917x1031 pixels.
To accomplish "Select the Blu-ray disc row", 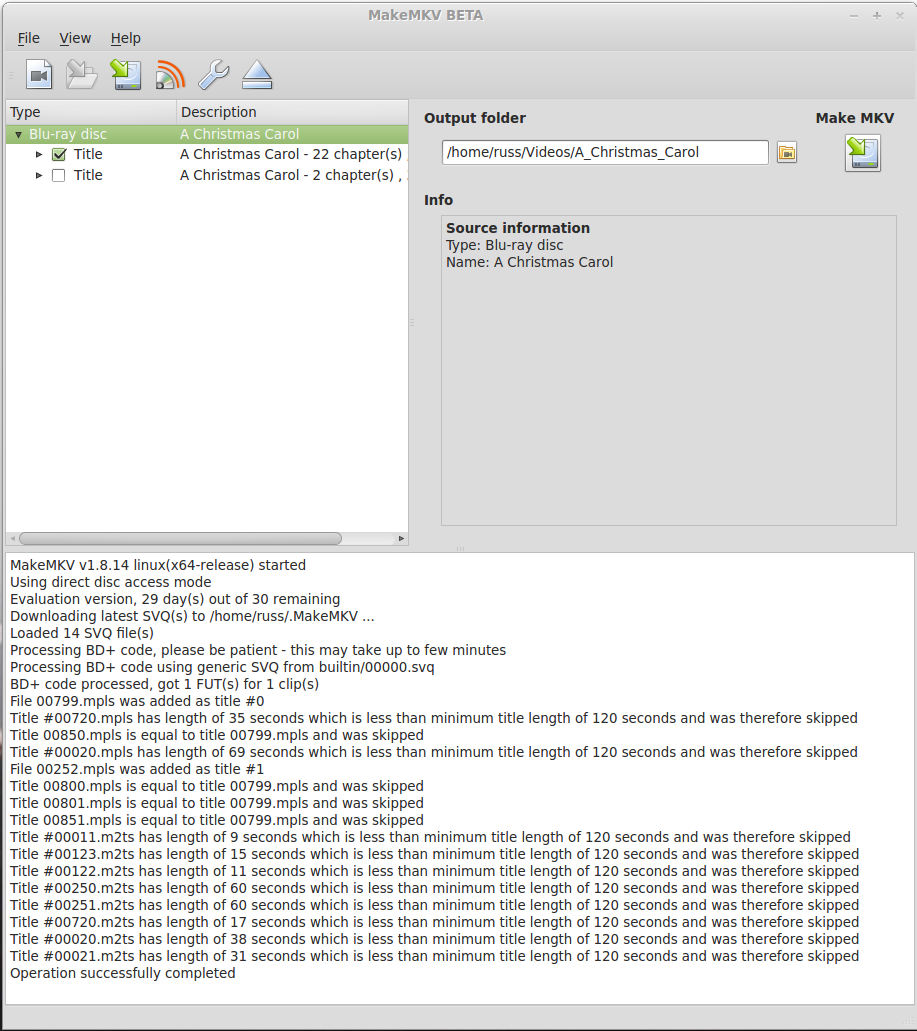I will click(x=207, y=134).
